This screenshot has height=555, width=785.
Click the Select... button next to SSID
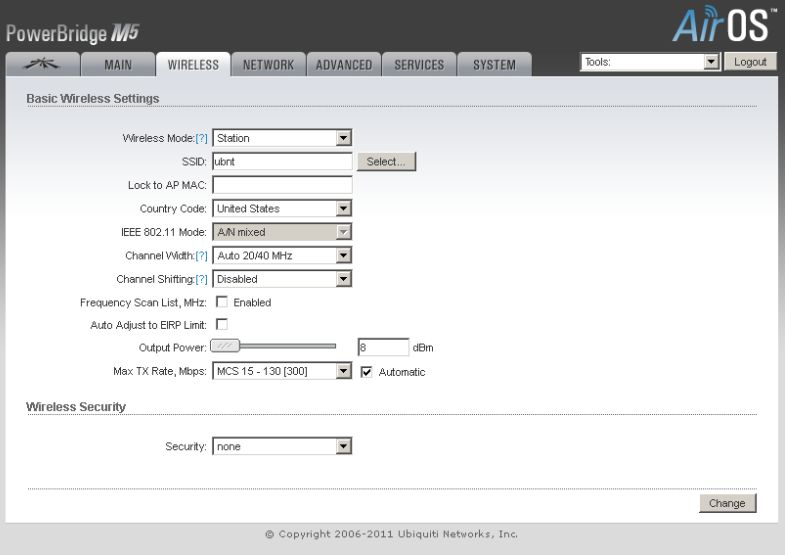(386, 162)
